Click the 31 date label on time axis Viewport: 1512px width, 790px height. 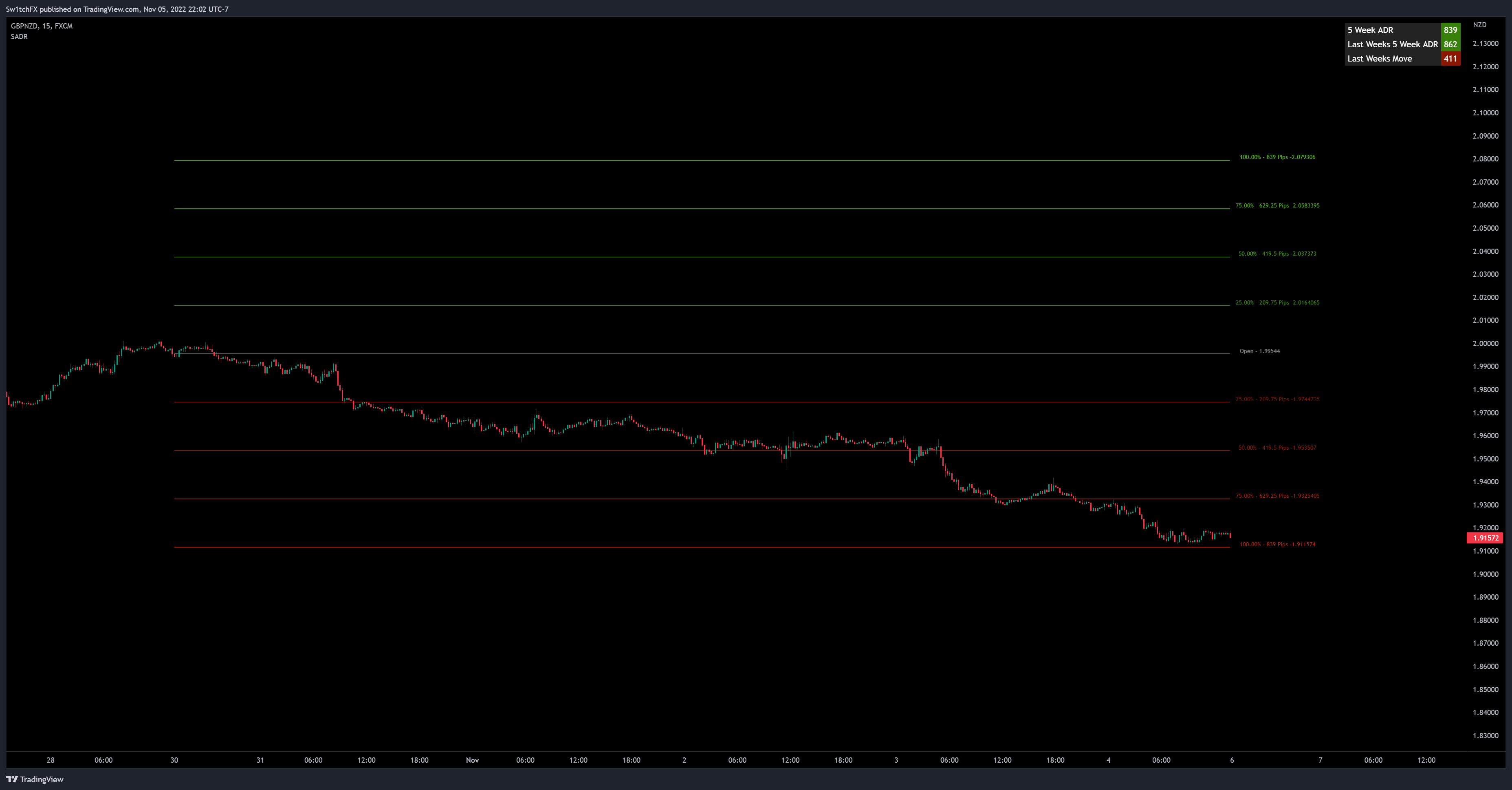[x=260, y=760]
